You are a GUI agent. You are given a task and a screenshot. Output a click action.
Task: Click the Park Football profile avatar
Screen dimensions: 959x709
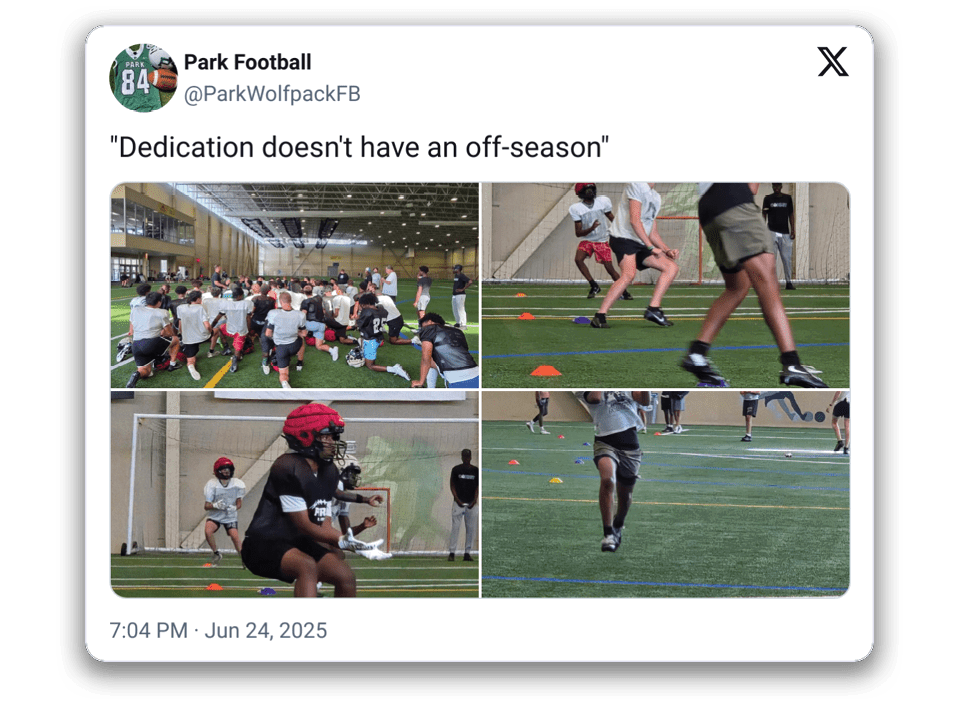tap(144, 78)
